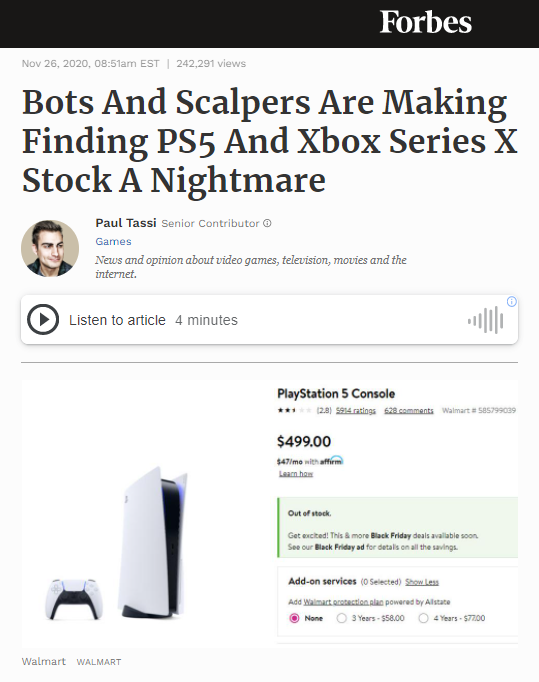Play the Listen to article audio
539x682 pixels.
pyautogui.click(x=43, y=320)
